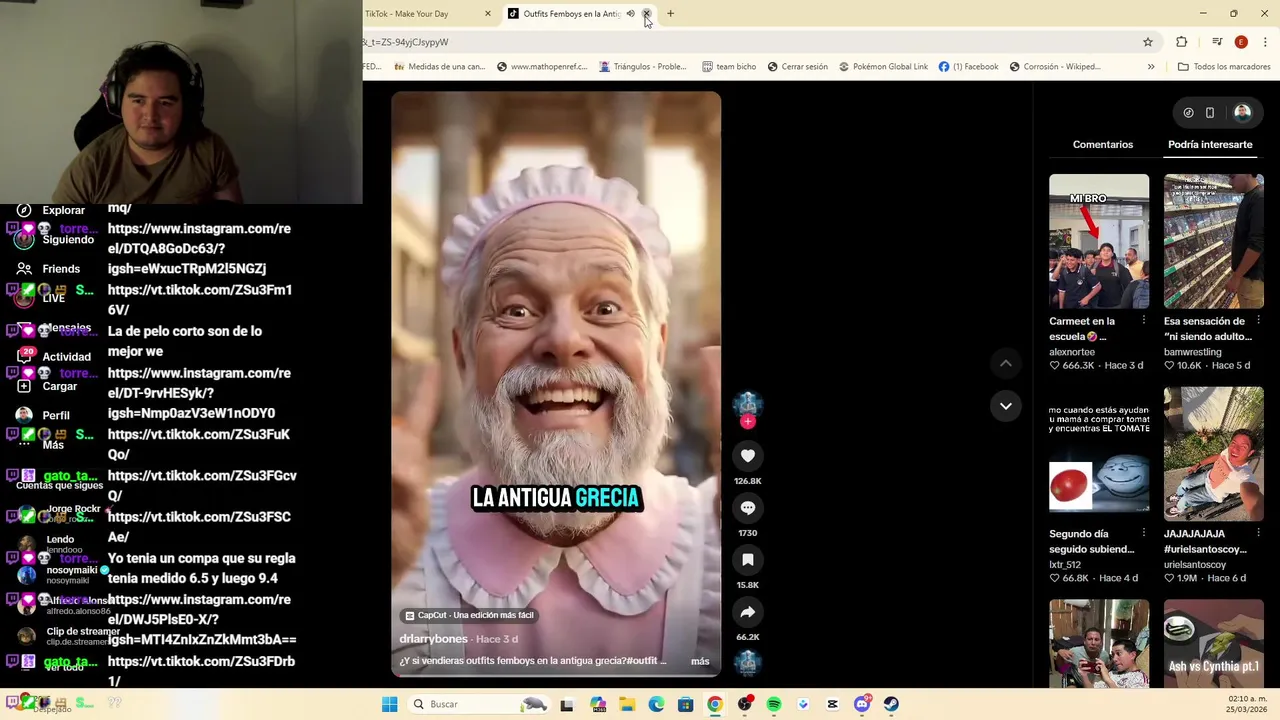Screen dimensions: 1280x720
Task: Click the address bar URL field
Action: click(x=745, y=42)
